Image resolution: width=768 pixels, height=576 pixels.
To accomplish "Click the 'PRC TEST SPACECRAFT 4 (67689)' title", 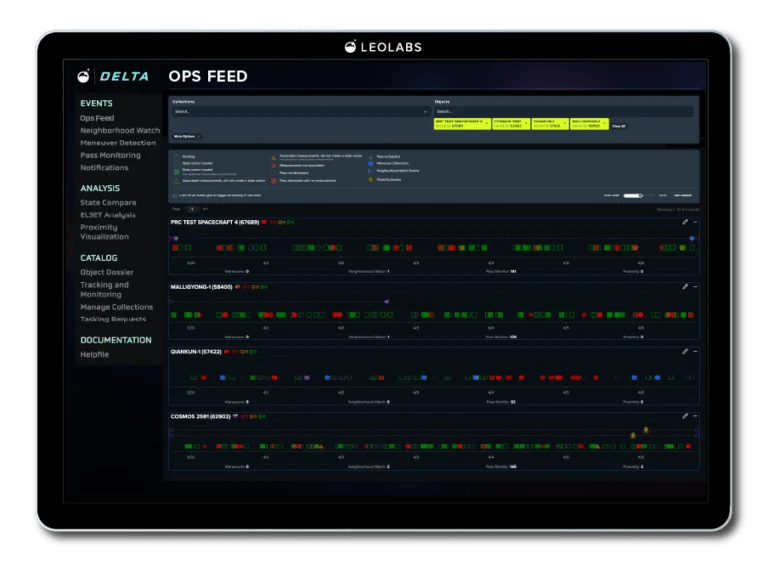I will 215,222.
